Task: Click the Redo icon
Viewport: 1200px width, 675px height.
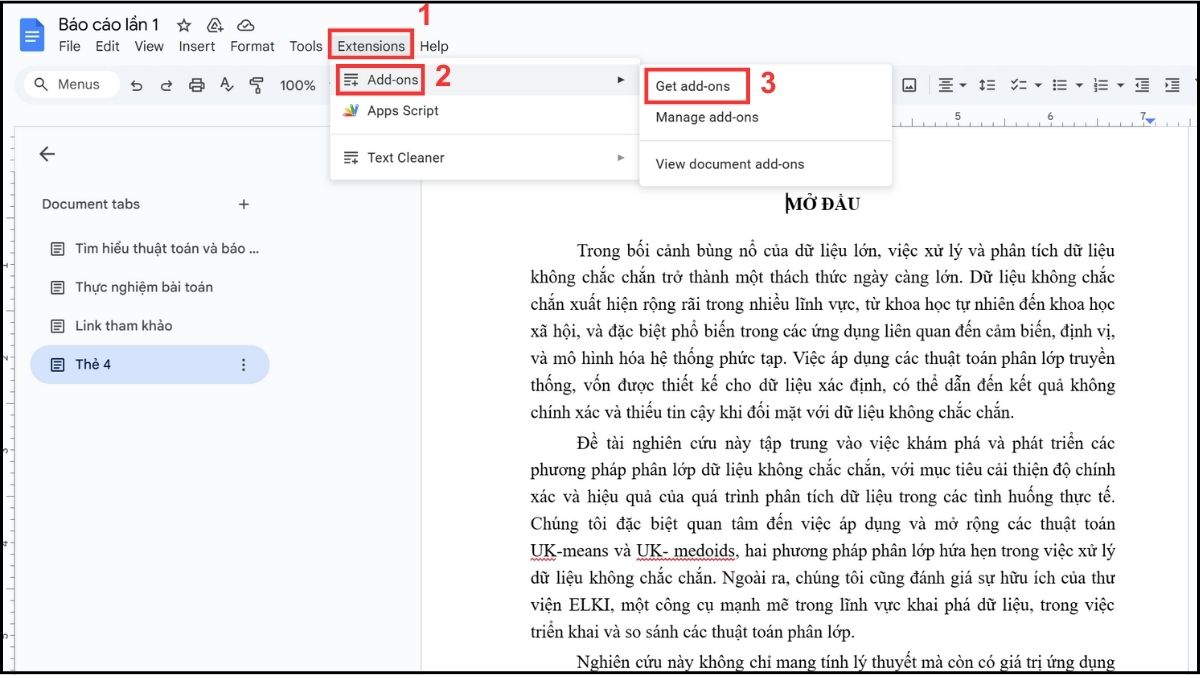Action: point(165,85)
